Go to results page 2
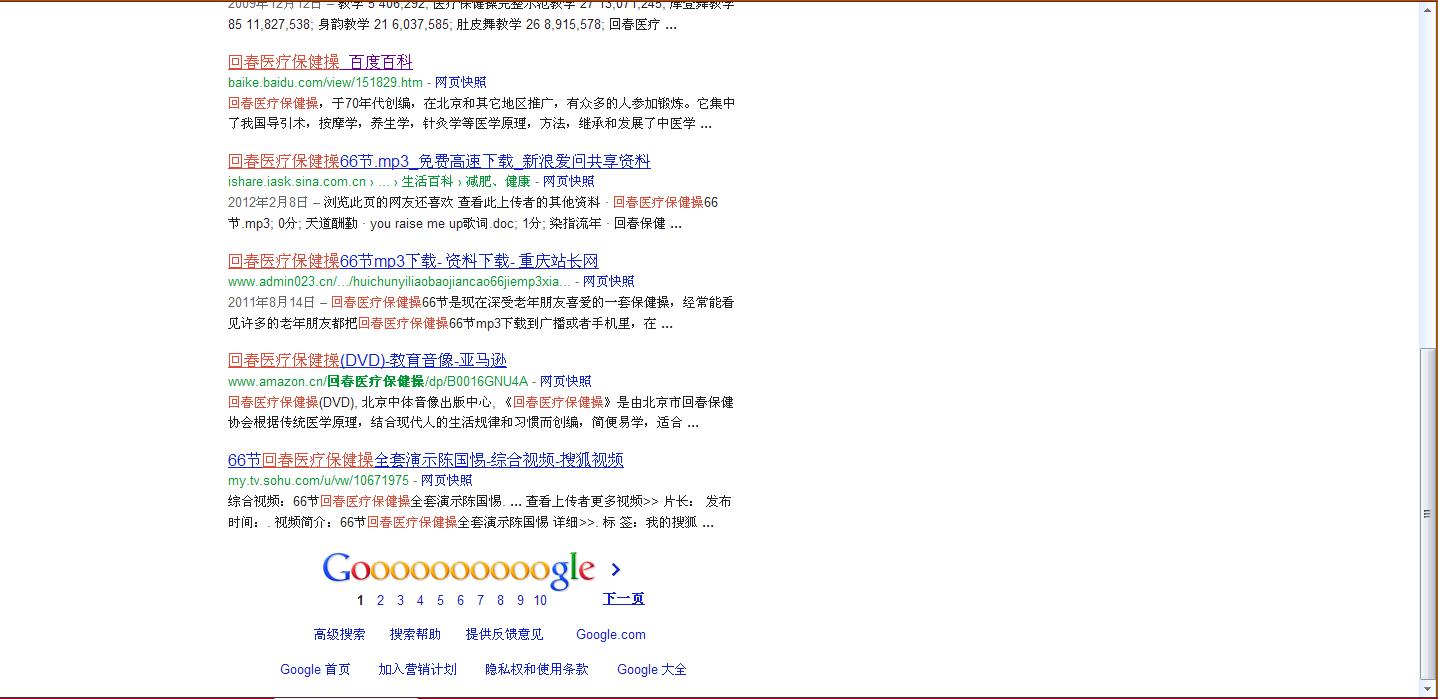1438x699 pixels. pyautogui.click(x=380, y=600)
